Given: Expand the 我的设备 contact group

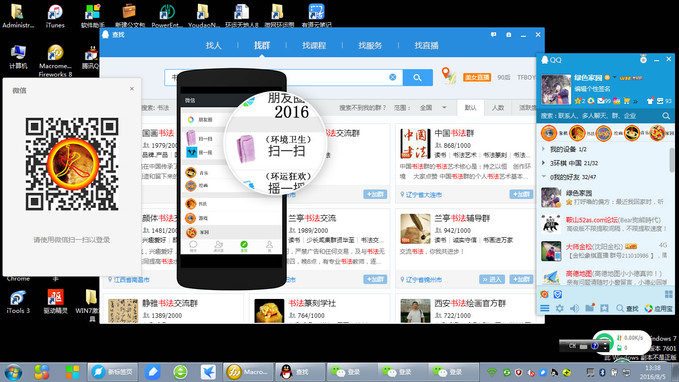Looking at the screenshot, I should point(565,149).
